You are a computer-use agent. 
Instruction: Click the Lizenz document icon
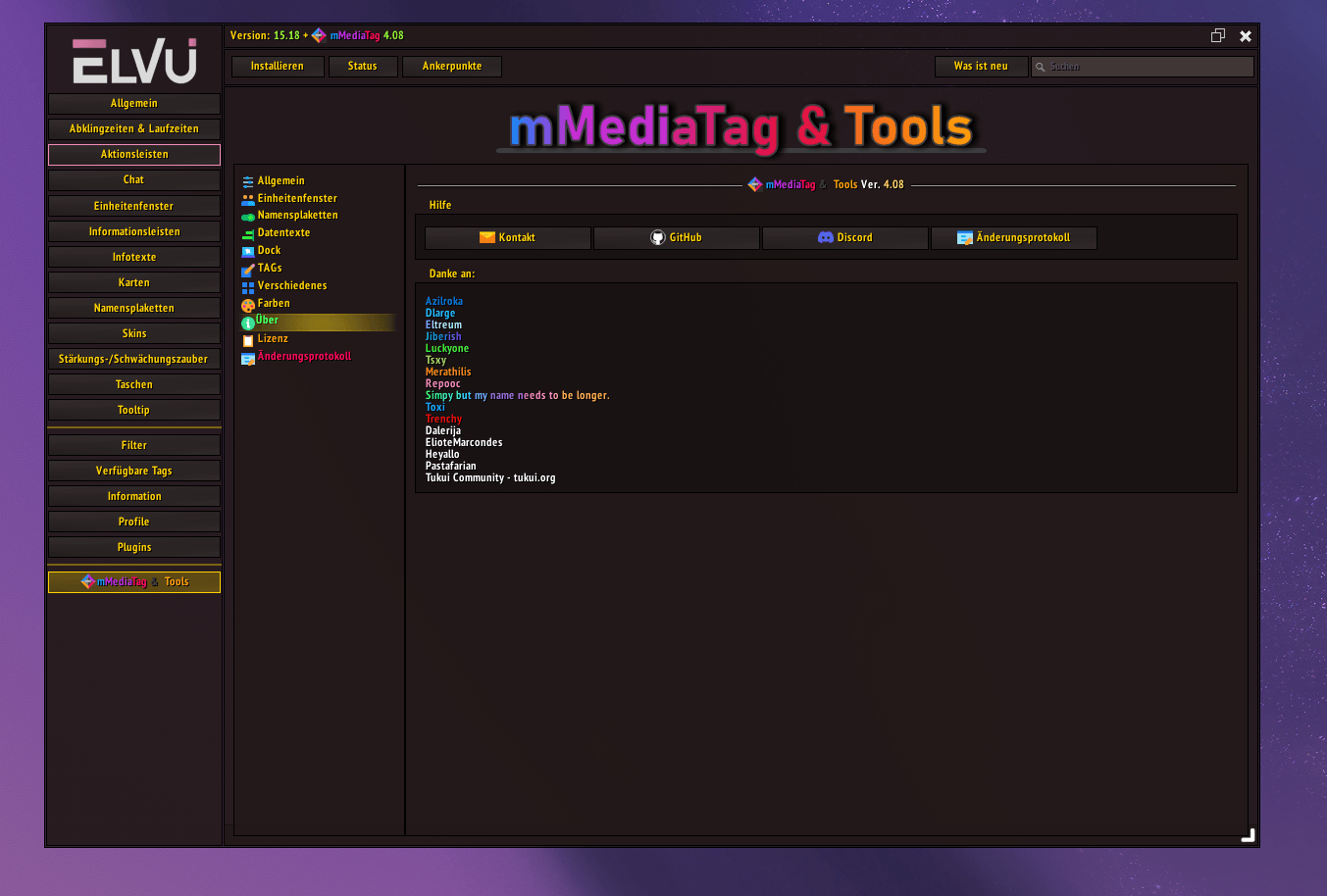click(x=248, y=340)
